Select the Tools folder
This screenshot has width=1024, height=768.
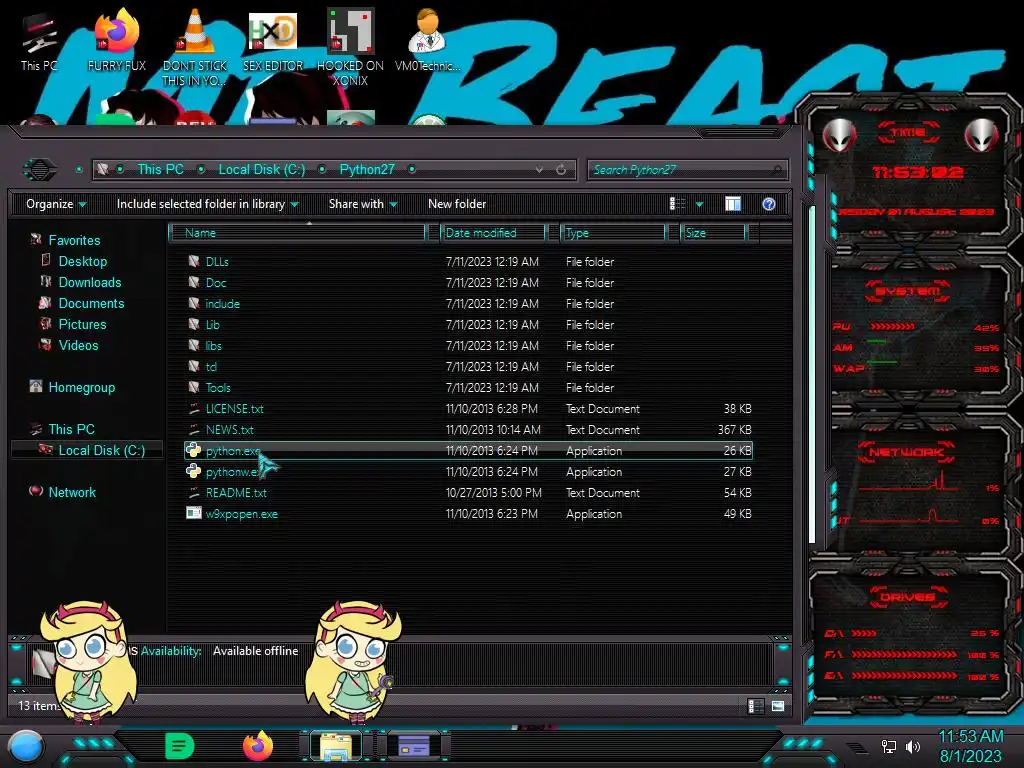click(x=217, y=387)
